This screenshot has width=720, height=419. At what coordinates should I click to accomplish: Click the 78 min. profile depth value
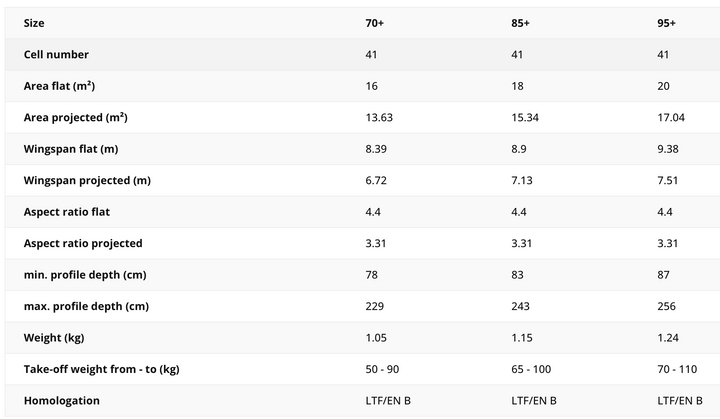[x=372, y=275]
